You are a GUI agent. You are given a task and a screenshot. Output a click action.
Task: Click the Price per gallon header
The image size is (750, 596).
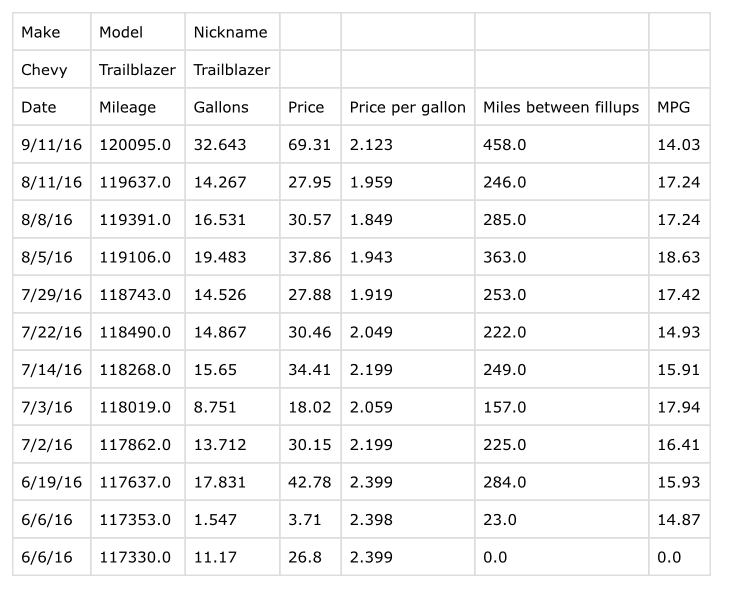click(408, 107)
